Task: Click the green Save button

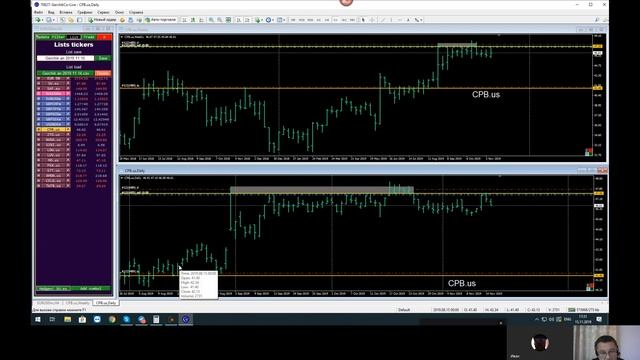Action: coord(103,58)
